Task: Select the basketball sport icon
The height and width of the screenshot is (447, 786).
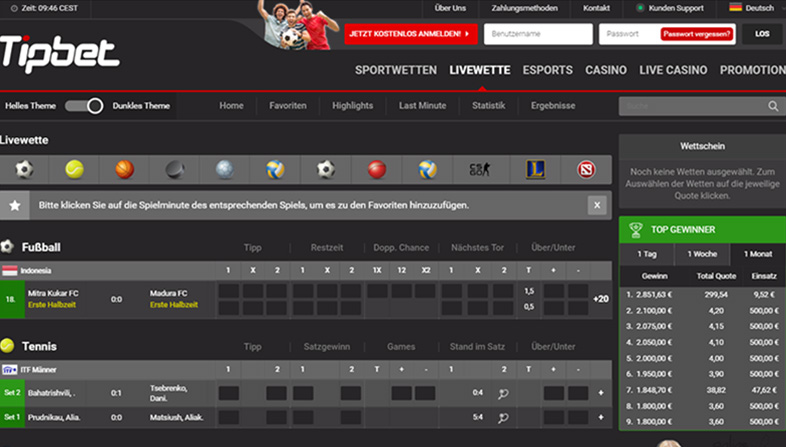Action: 124,169
